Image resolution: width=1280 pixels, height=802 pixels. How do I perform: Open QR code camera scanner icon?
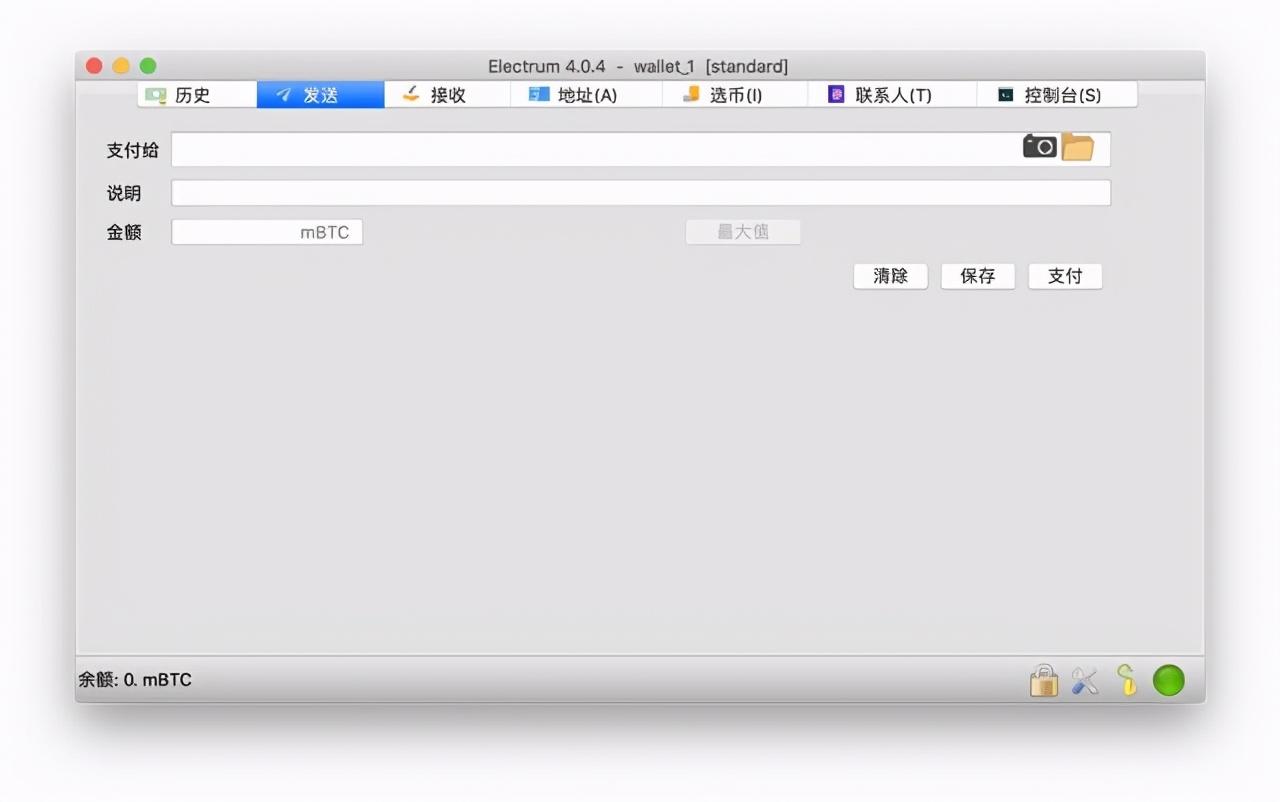click(x=1039, y=147)
